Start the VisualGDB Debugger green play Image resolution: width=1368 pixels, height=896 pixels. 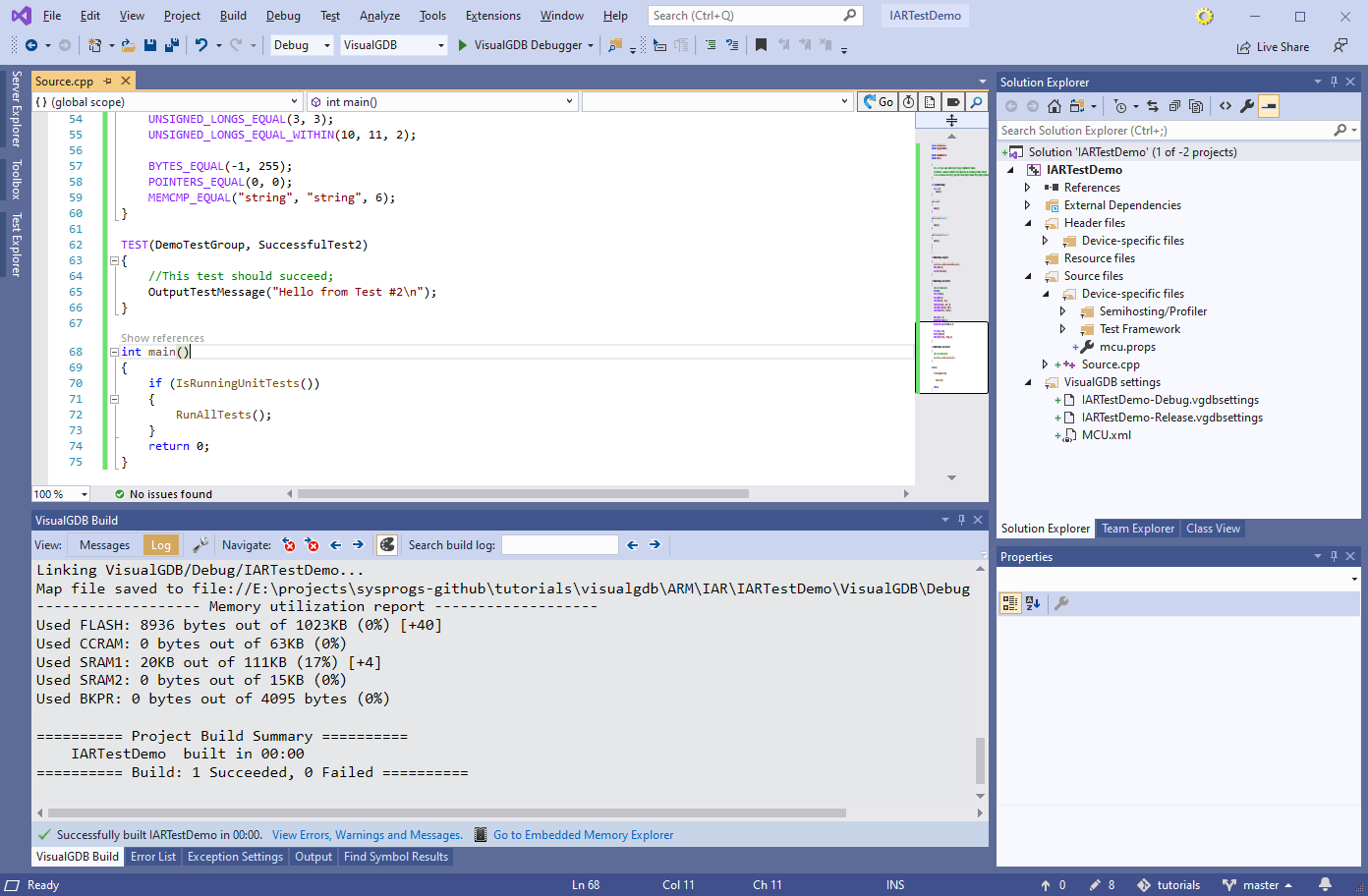[x=463, y=45]
